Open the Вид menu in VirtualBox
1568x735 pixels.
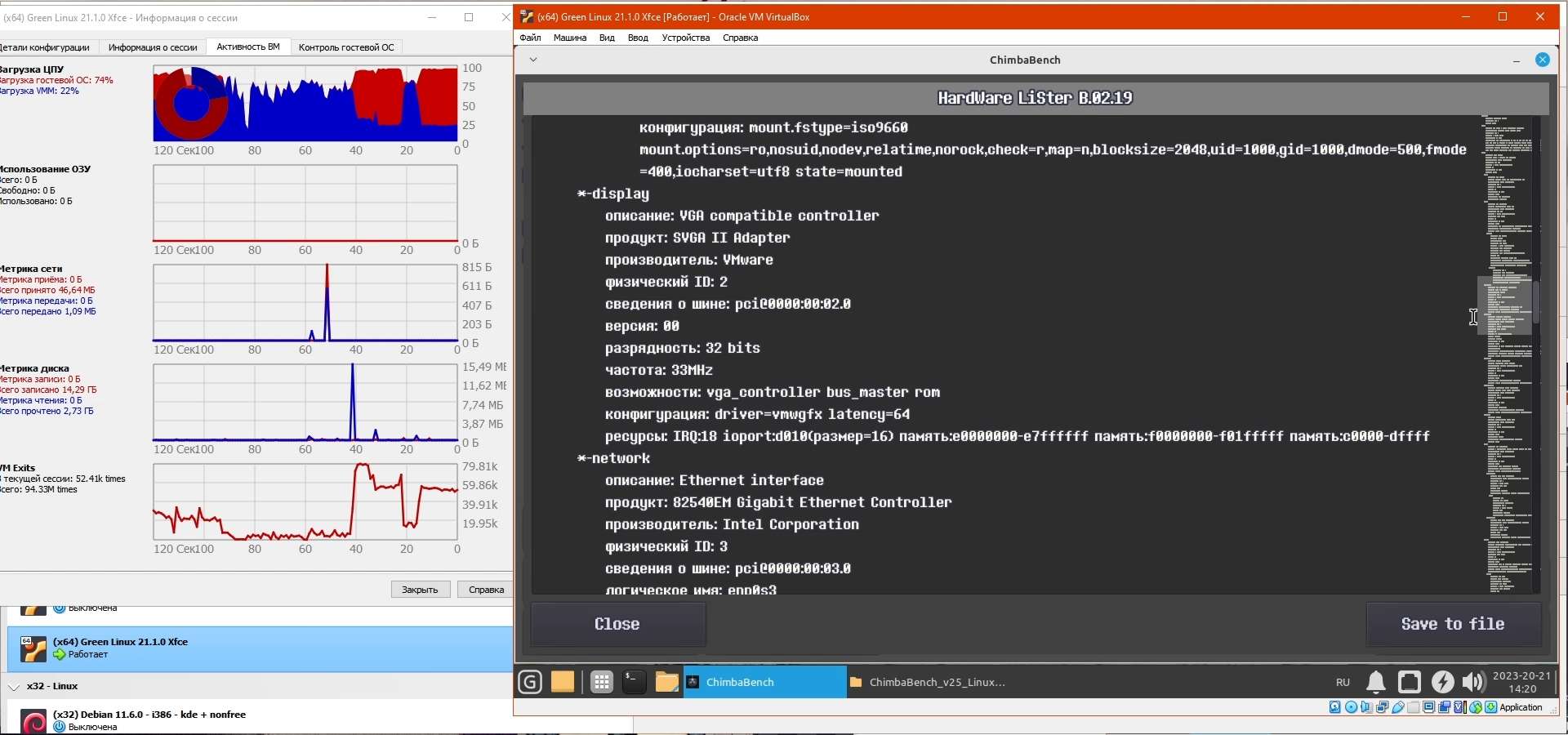607,38
